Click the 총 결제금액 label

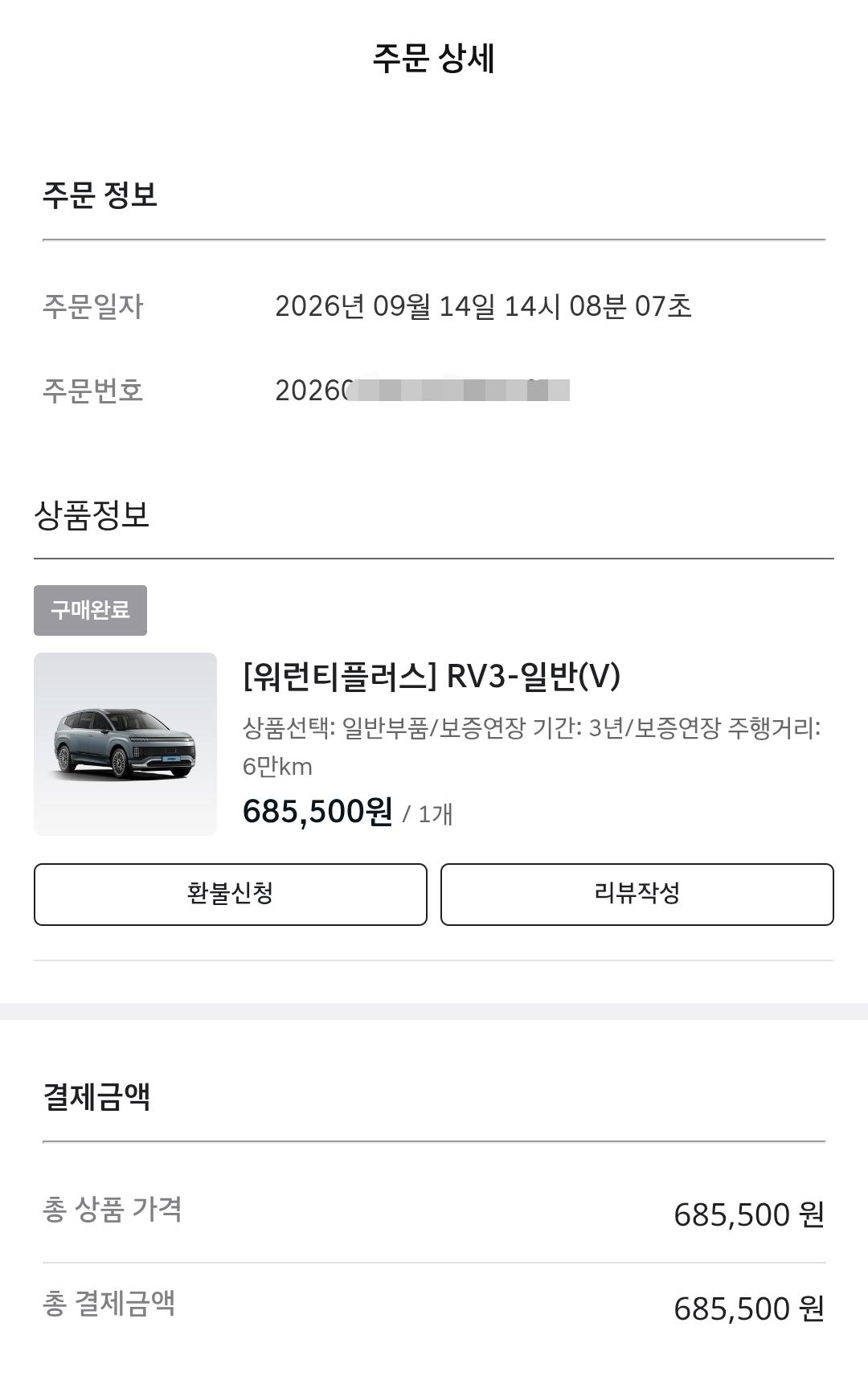pos(108,1303)
